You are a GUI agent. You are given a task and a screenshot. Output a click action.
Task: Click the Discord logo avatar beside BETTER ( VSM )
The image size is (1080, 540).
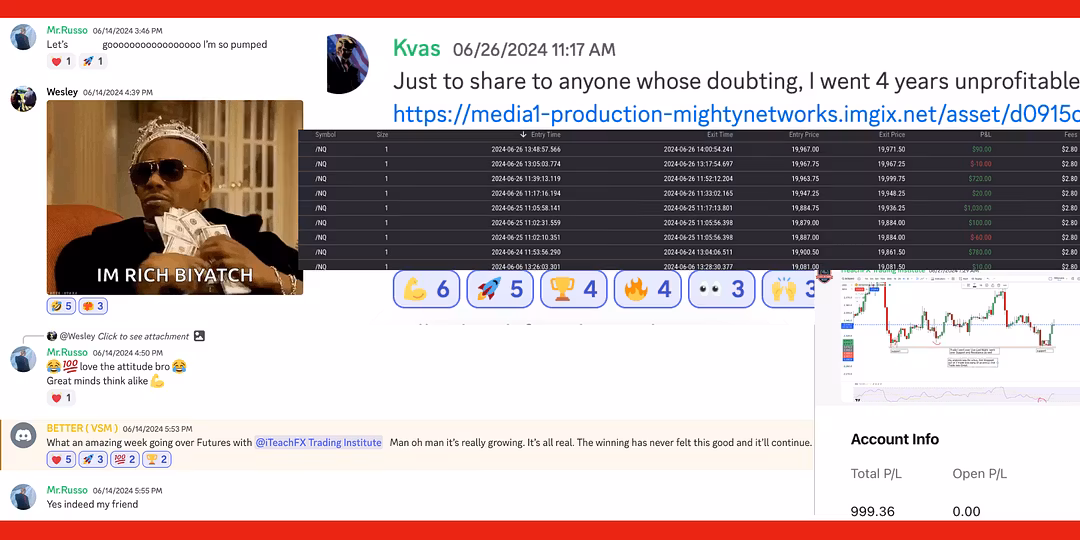23,436
